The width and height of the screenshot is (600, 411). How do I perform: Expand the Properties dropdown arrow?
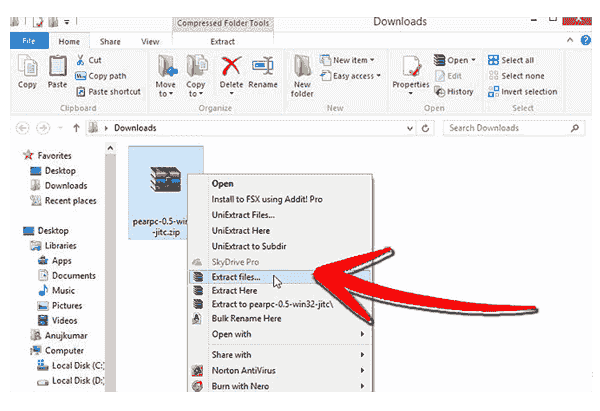(411, 93)
